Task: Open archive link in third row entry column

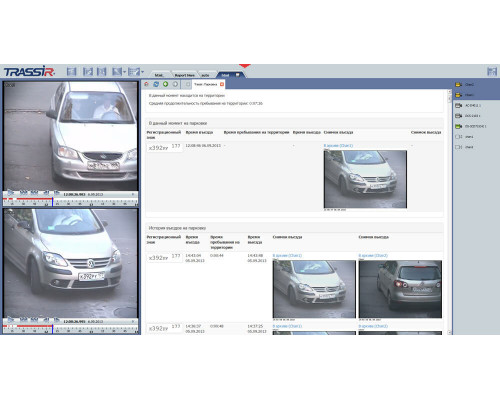Action: [287, 326]
